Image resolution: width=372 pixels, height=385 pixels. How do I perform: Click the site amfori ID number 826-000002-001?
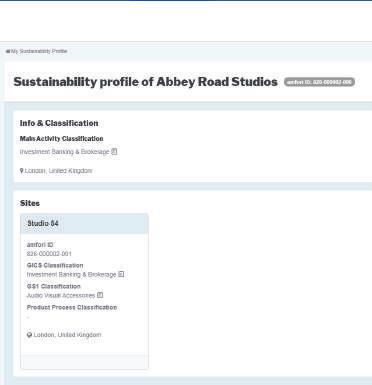pos(49,254)
